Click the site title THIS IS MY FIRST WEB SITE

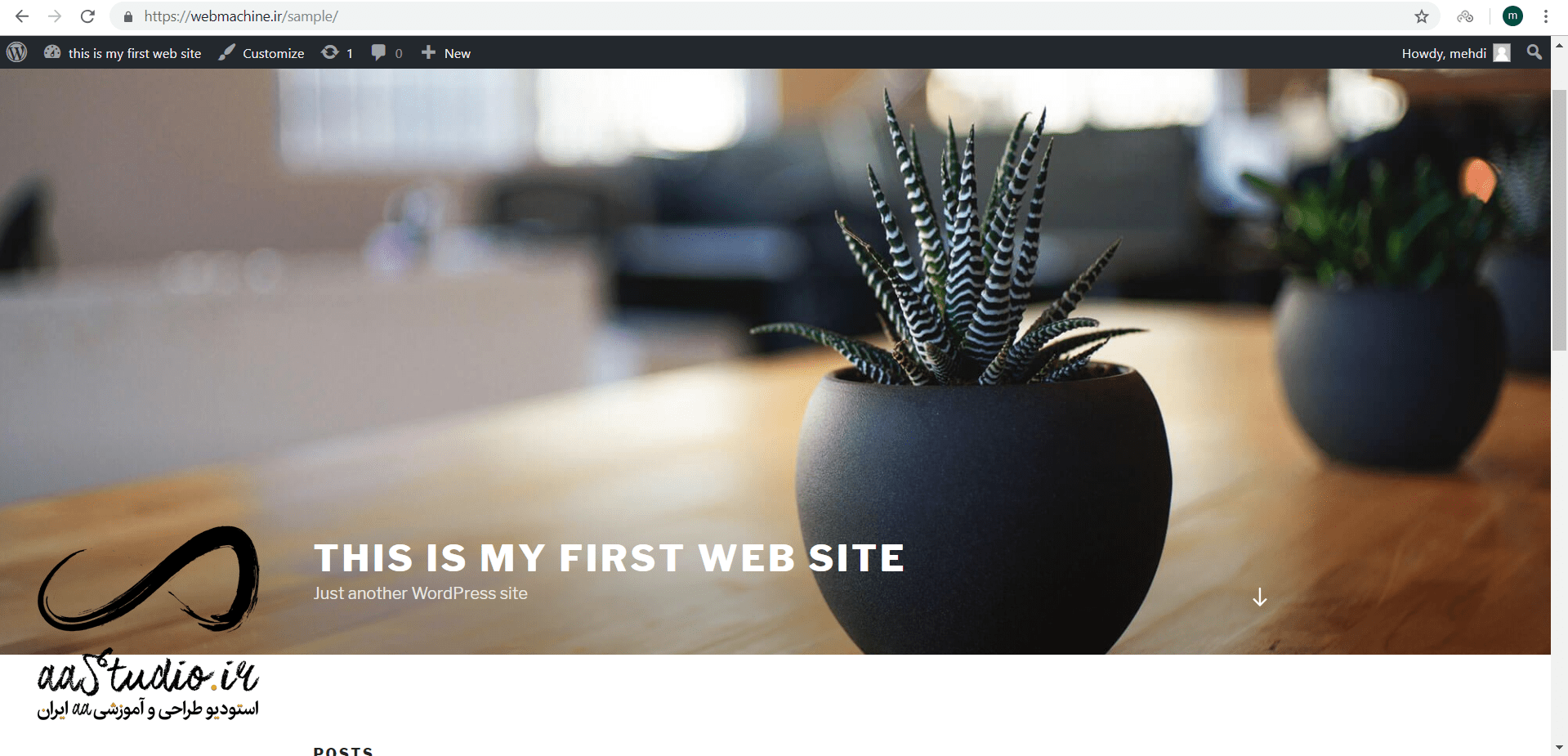click(610, 558)
